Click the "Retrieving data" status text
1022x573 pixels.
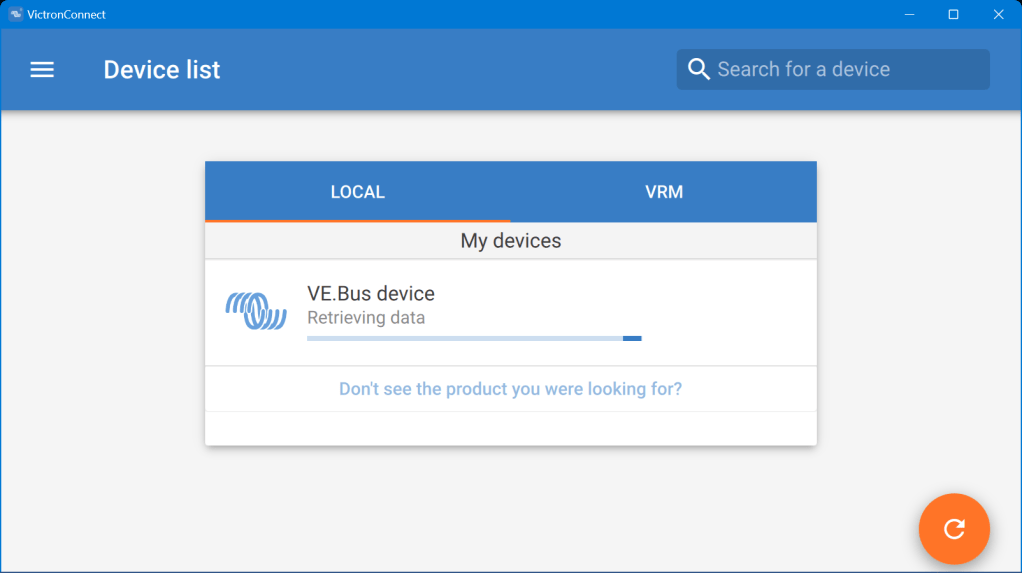[x=365, y=318]
